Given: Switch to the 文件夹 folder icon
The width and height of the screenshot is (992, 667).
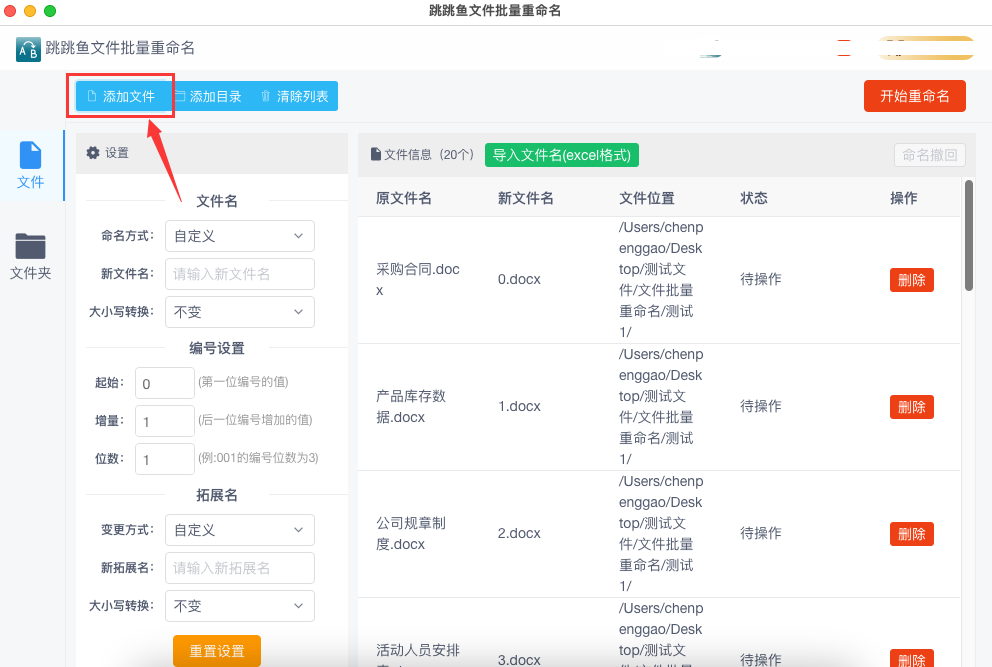Looking at the screenshot, I should [30, 246].
